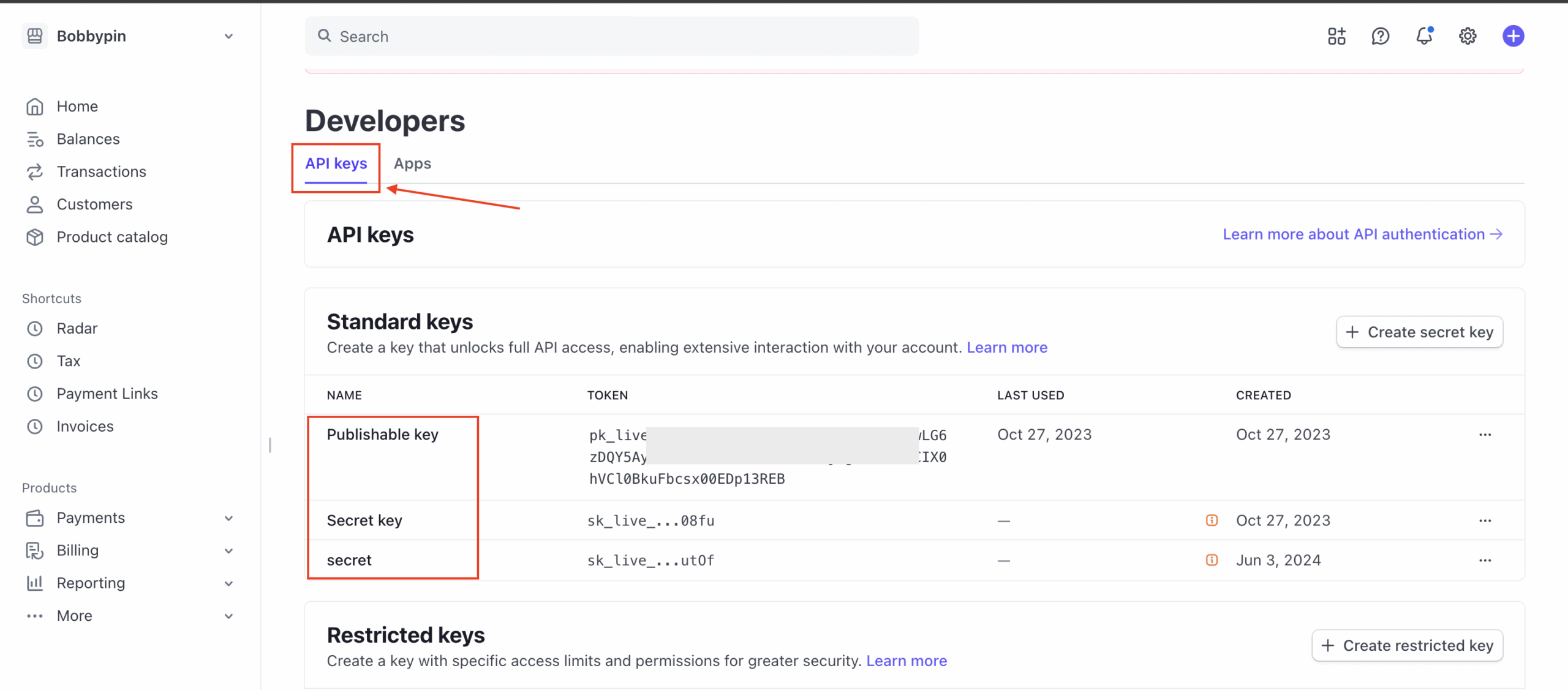1568x690 pixels.
Task: Open options menu for the 'secret' key row
Action: [x=1485, y=560]
